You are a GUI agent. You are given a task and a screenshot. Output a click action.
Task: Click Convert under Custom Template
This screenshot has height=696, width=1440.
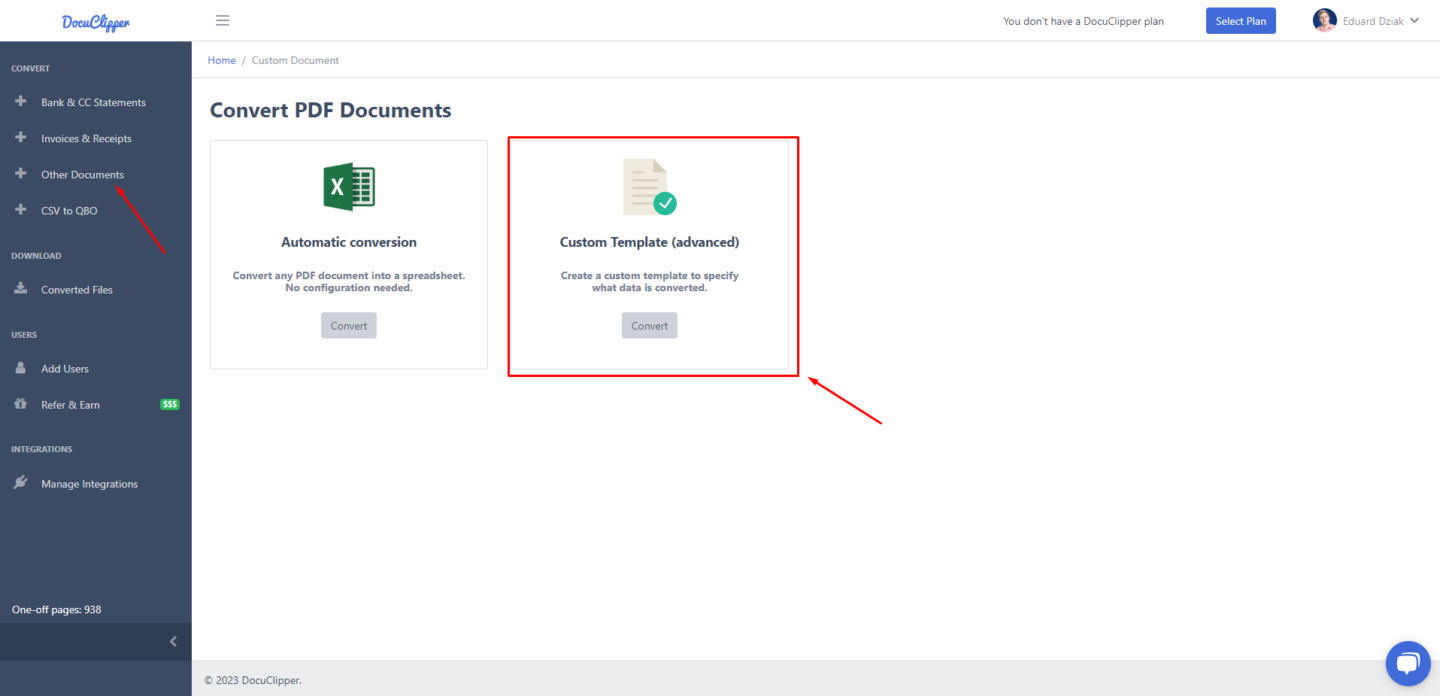[x=649, y=325]
